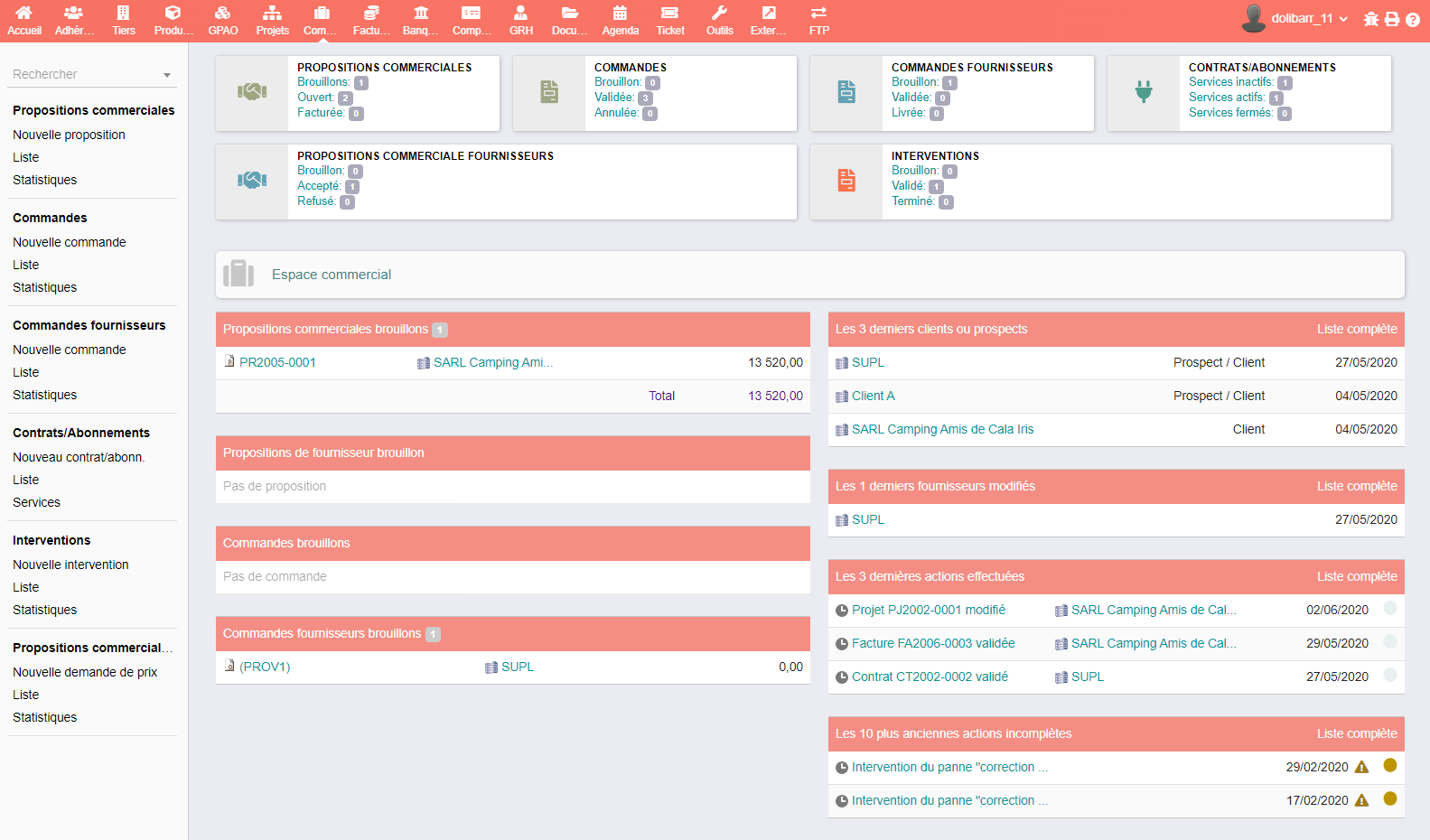The height and width of the screenshot is (840, 1430).
Task: Click yellow status dot for 29/02/2020 intervention
Action: (x=1390, y=765)
